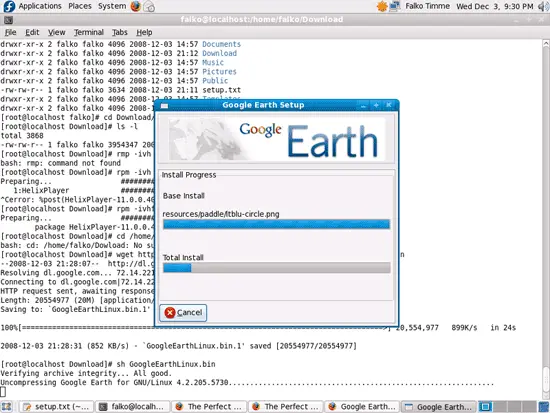The height and width of the screenshot is (413, 550).
Task: Open the System menu
Action: [x=112, y=6]
